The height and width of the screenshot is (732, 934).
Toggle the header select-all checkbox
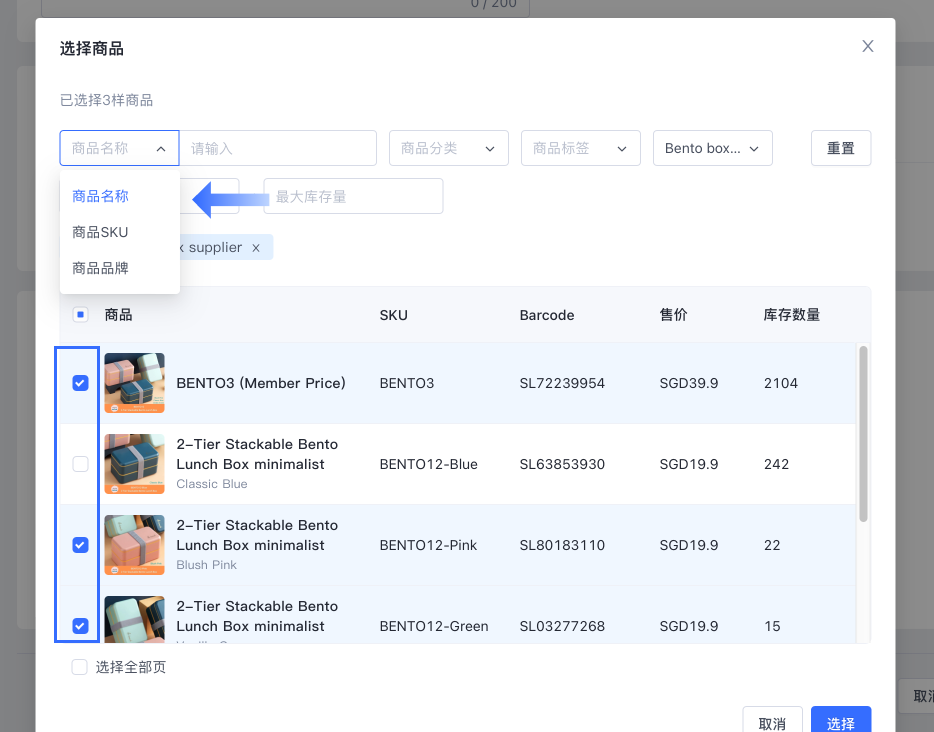(x=80, y=314)
